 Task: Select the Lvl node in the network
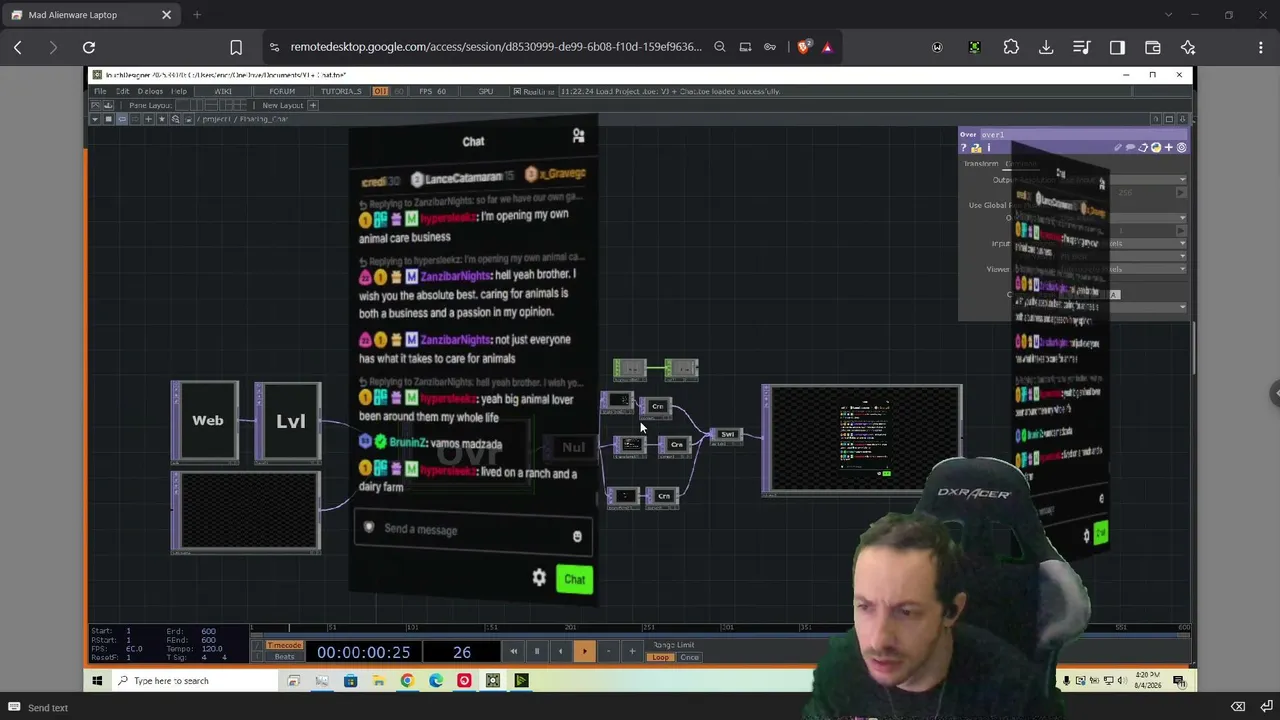click(x=289, y=421)
